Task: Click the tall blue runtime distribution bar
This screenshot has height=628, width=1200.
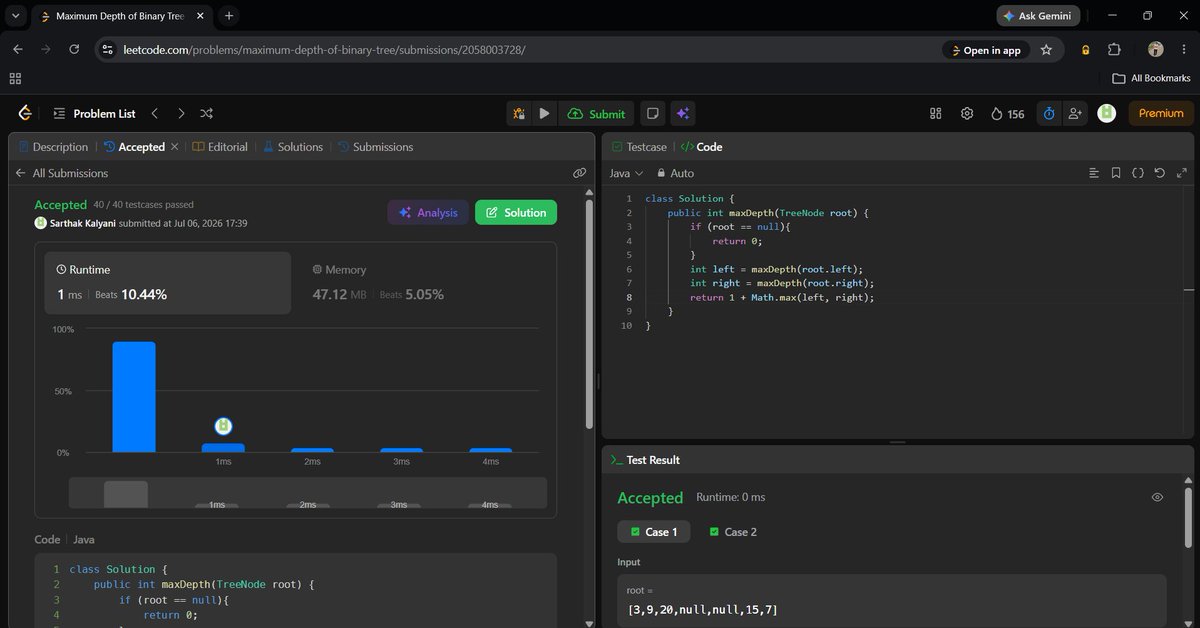Action: tap(134, 398)
